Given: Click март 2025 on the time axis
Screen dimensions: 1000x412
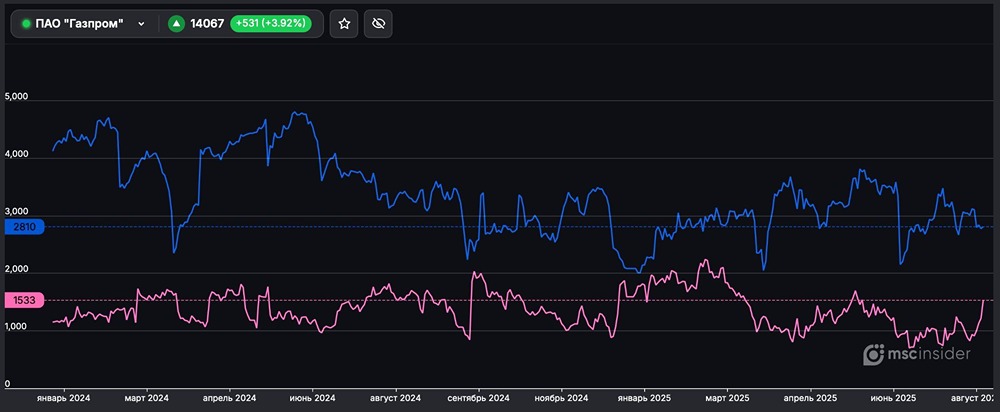Looking at the screenshot, I should tap(730, 397).
